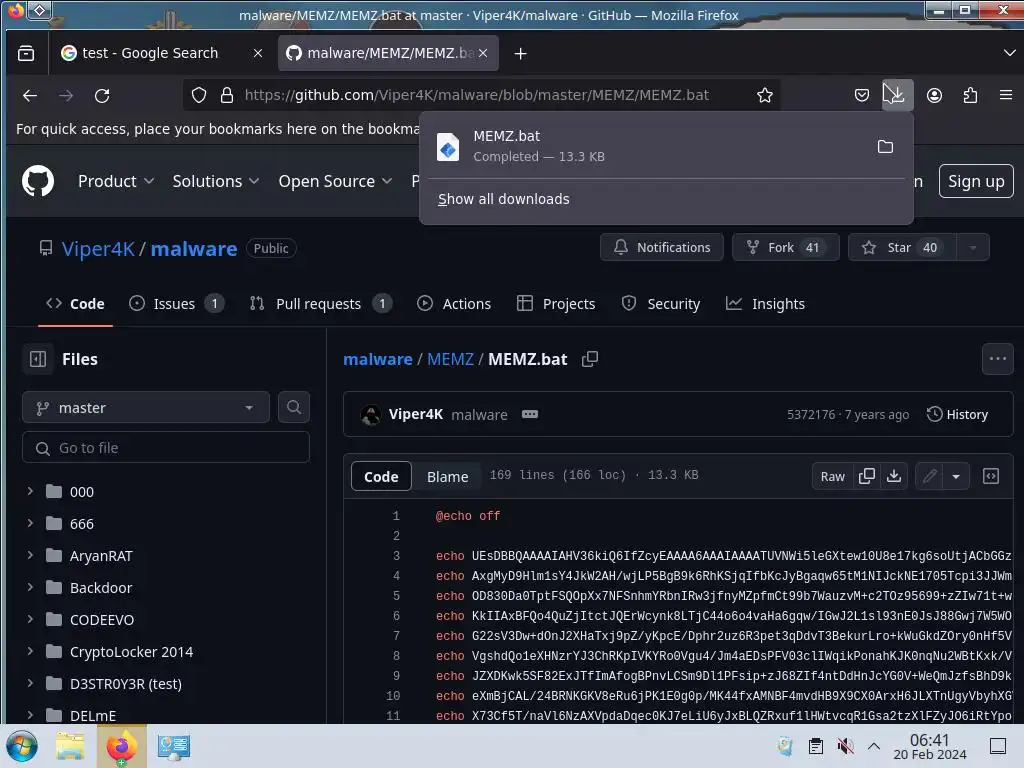Open the extensions puzzle icon
This screenshot has height=768, width=1024.
tap(970, 95)
